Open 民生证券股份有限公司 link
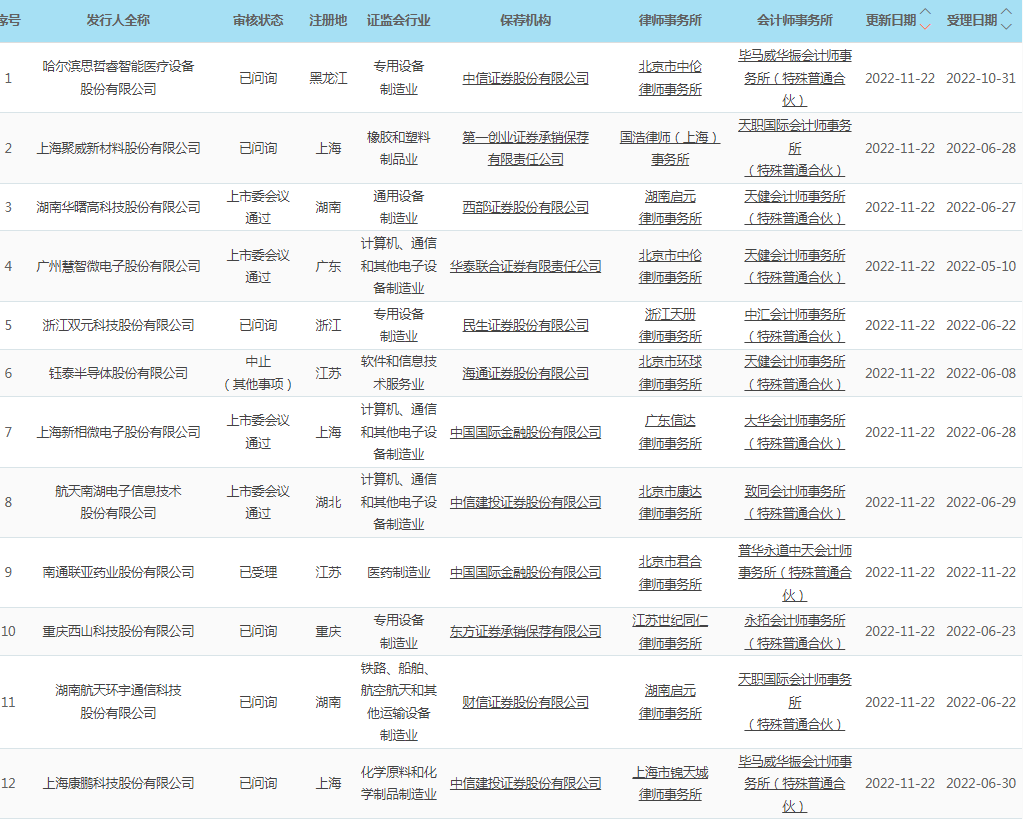The image size is (1023, 819). tap(525, 325)
